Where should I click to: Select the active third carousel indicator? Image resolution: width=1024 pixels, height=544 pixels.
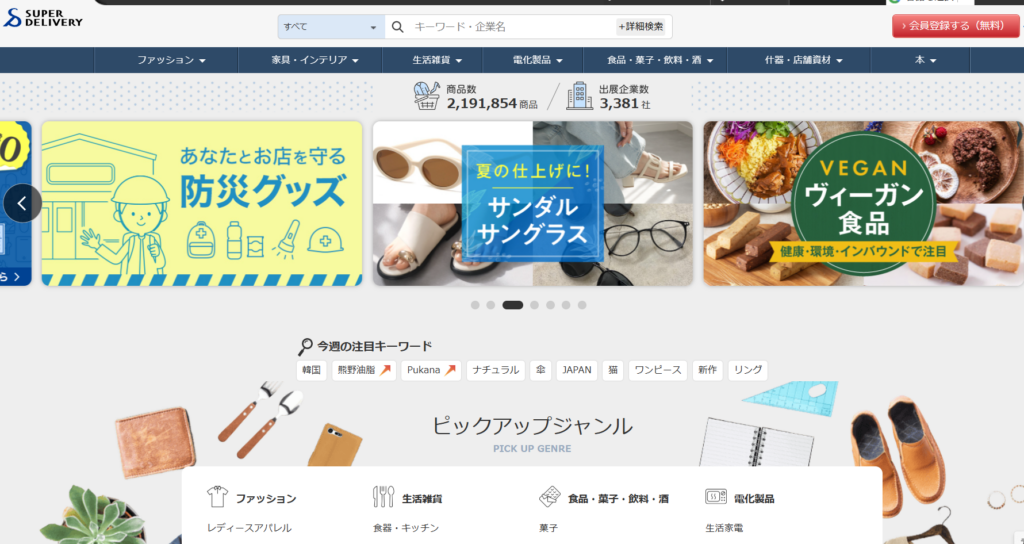pyautogui.click(x=513, y=305)
